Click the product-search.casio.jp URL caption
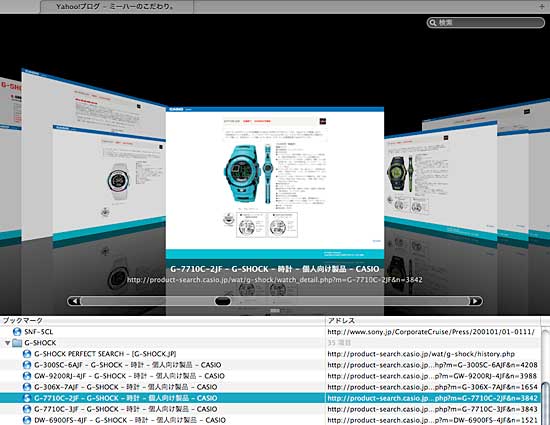 pos(275,280)
